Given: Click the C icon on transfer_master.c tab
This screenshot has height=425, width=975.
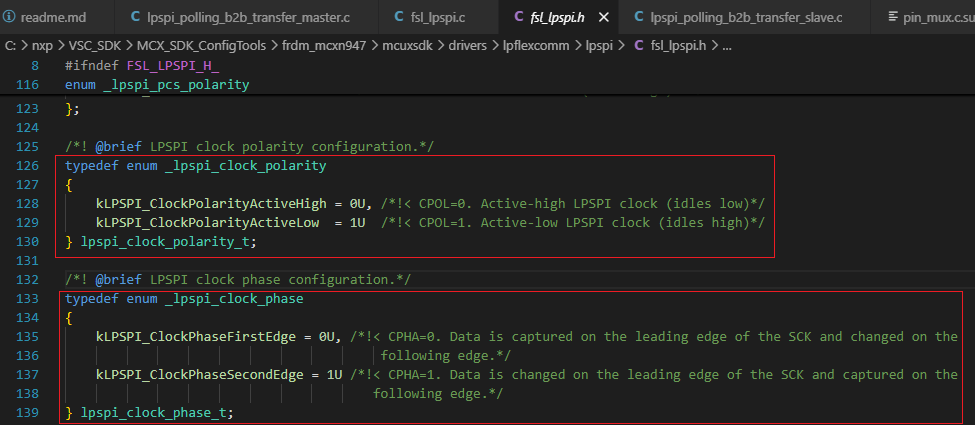Looking at the screenshot, I should click(136, 17).
